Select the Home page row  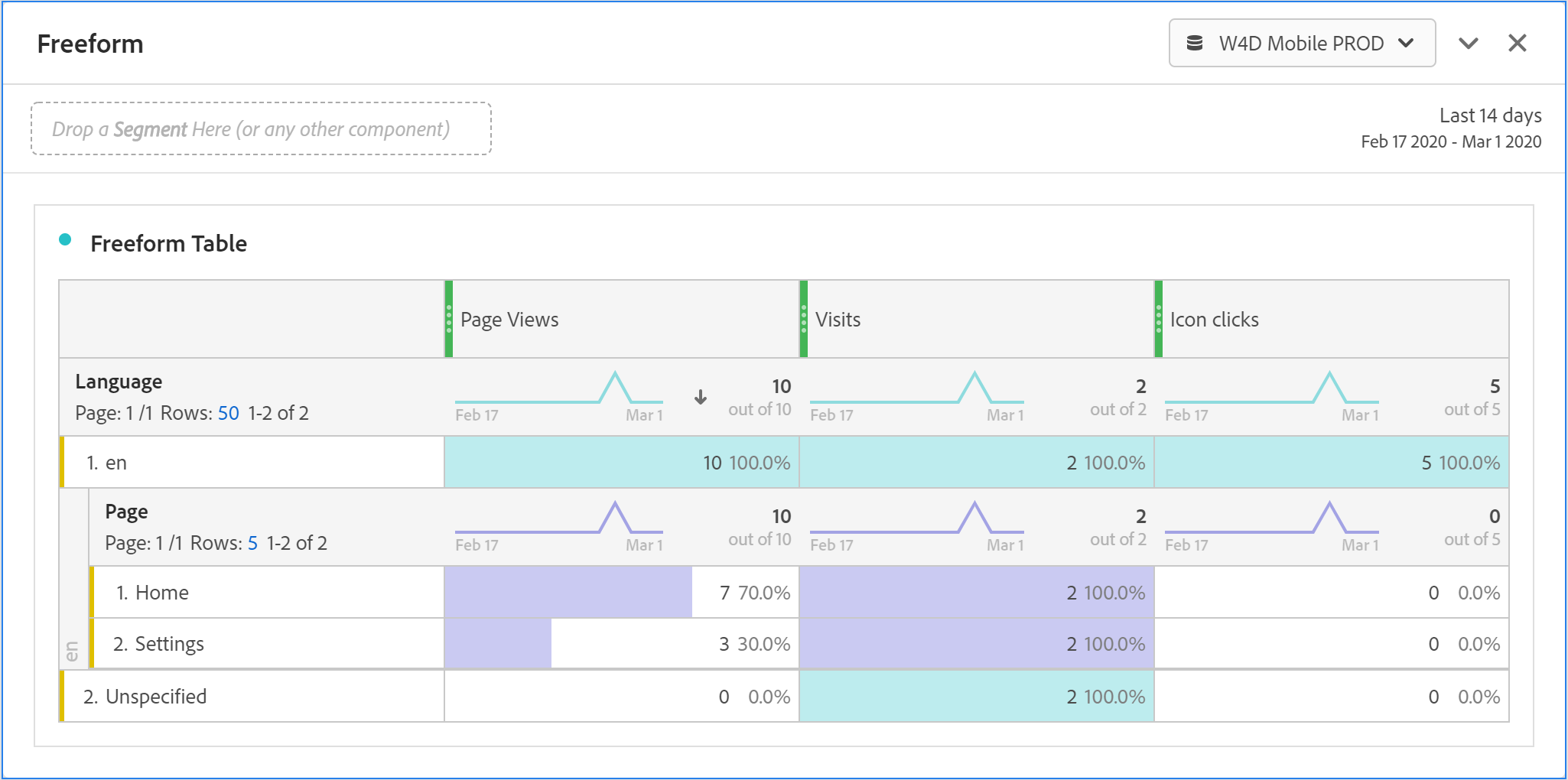tap(161, 593)
